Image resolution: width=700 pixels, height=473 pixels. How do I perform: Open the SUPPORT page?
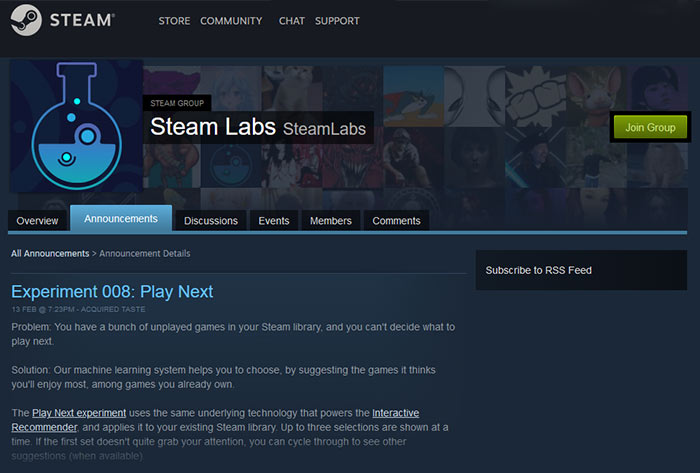tap(337, 21)
